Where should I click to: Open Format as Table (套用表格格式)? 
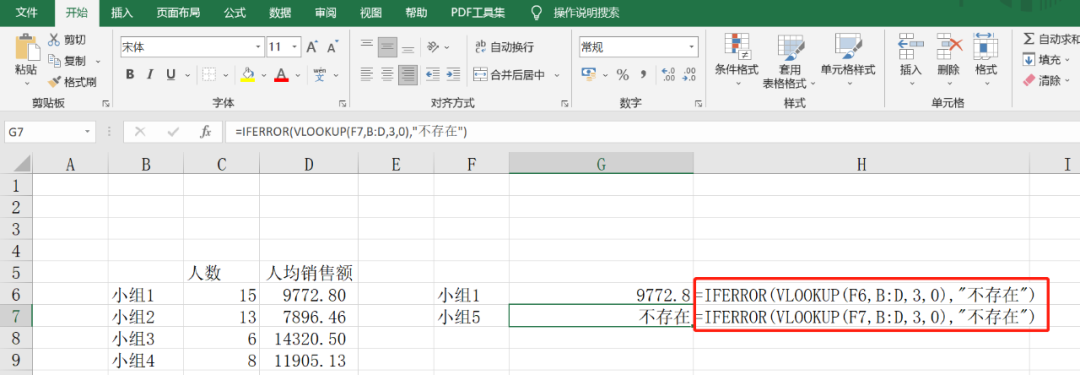[x=789, y=61]
